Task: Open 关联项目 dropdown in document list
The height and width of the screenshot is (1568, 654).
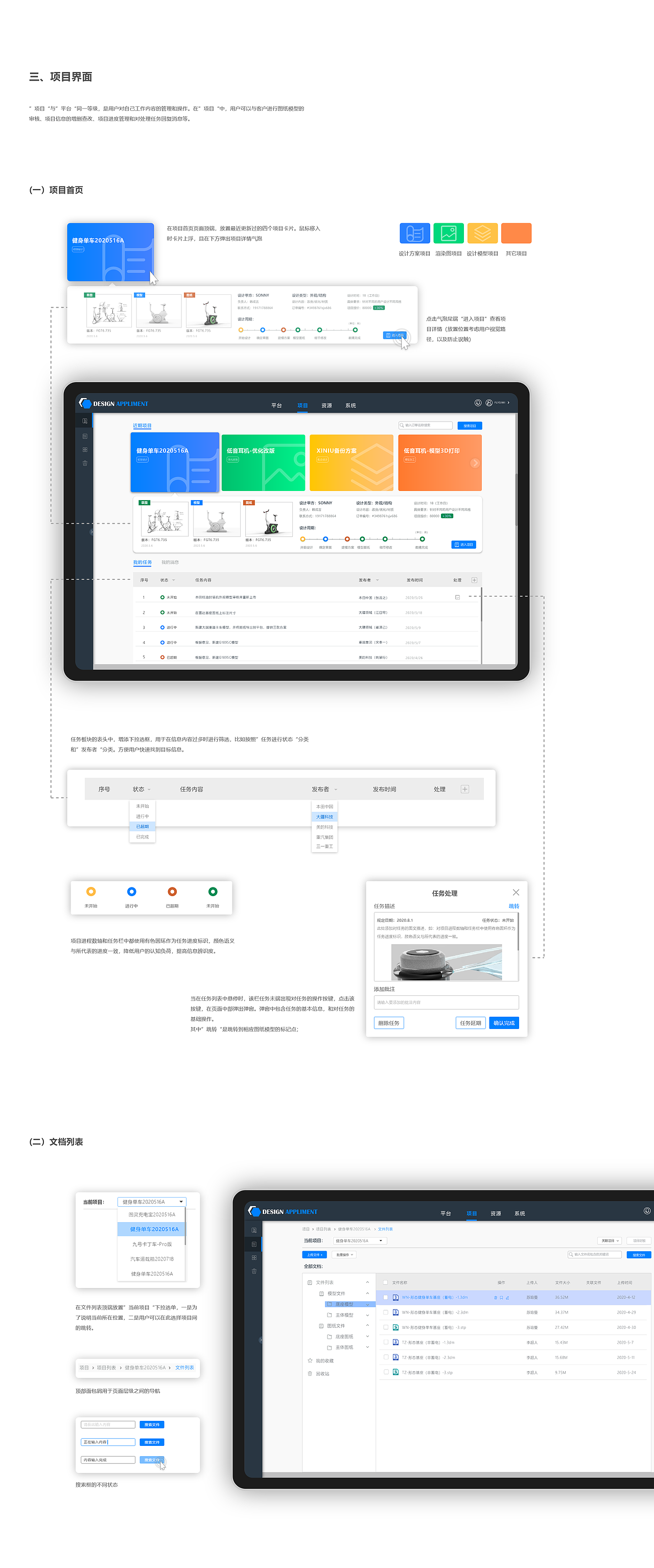Action: tap(609, 1241)
